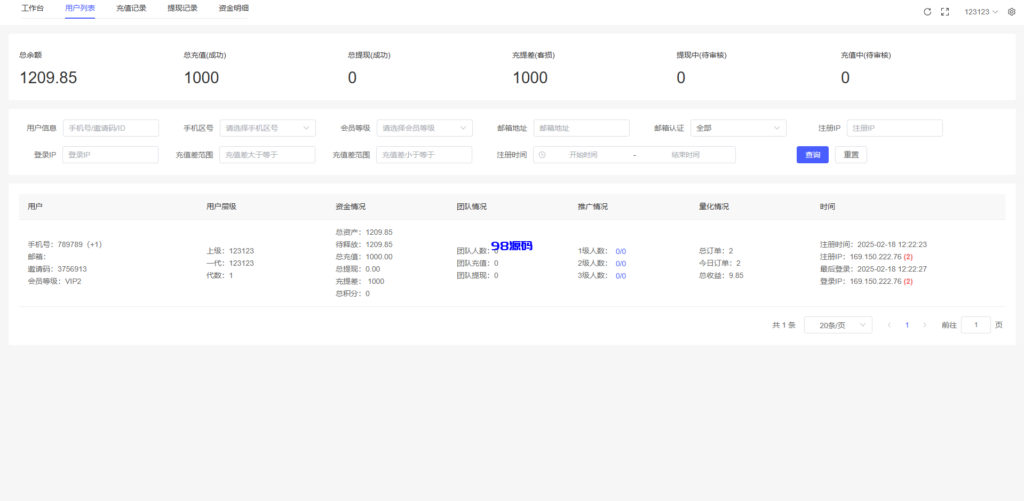
Task: Click the 充值差大于等于 input
Action: [x=267, y=155]
